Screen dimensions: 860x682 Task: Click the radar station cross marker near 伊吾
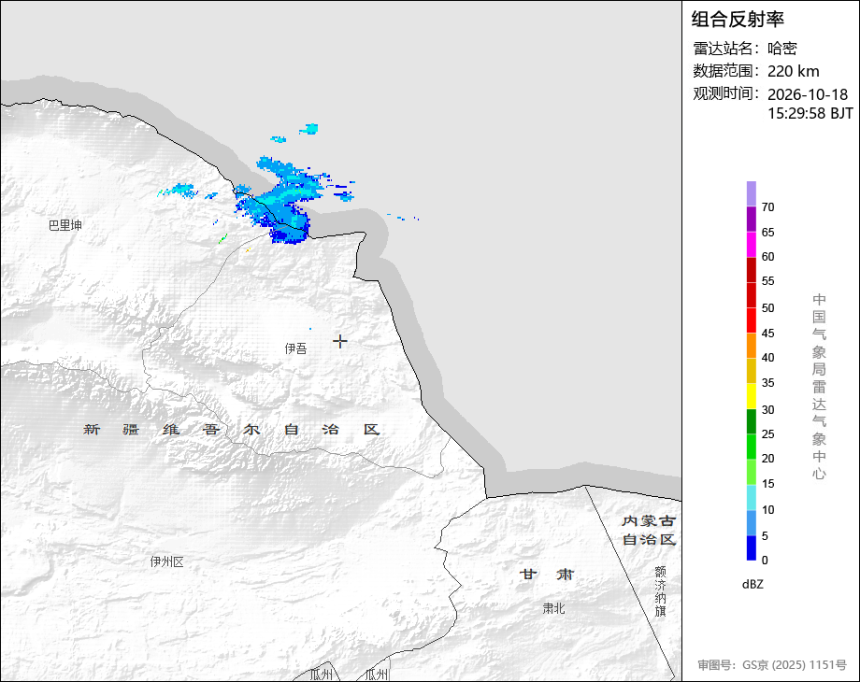tap(340, 341)
